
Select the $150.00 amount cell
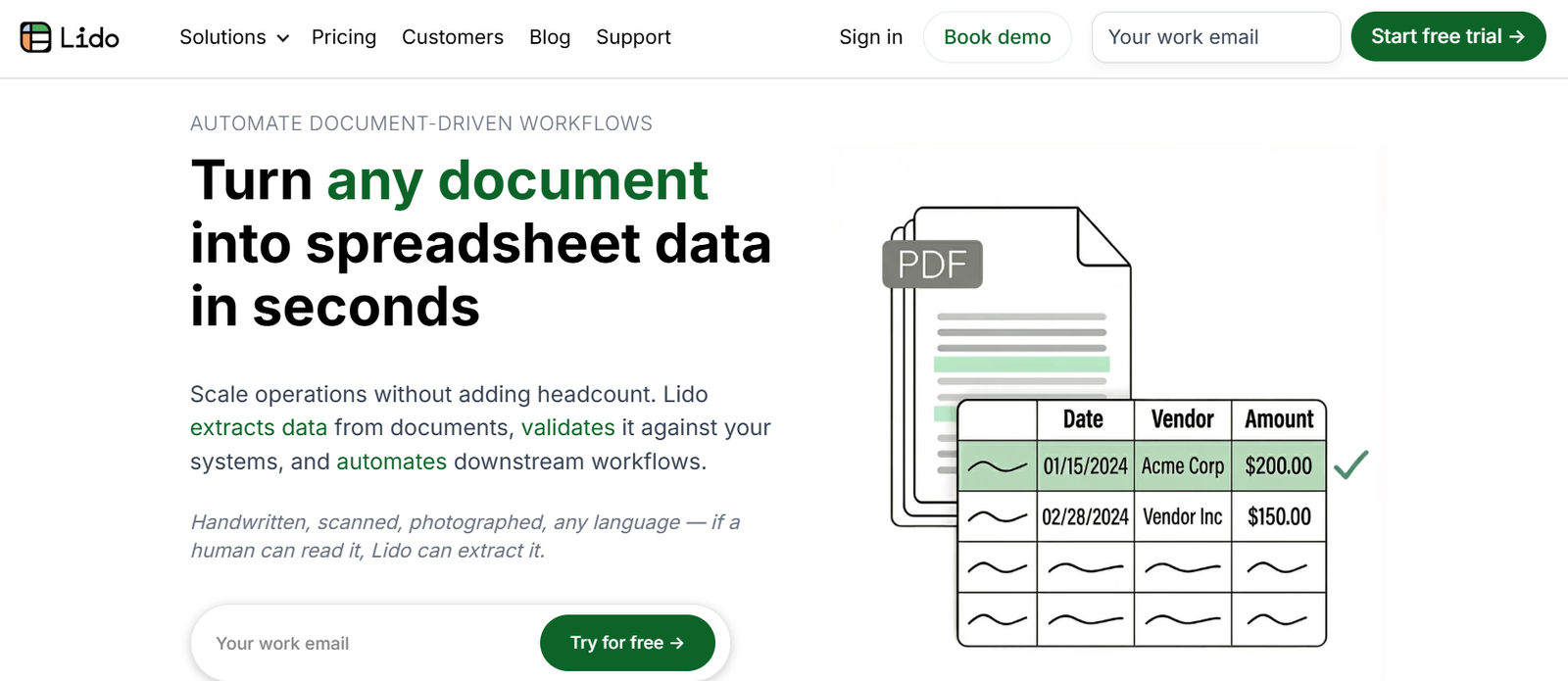point(1279,516)
